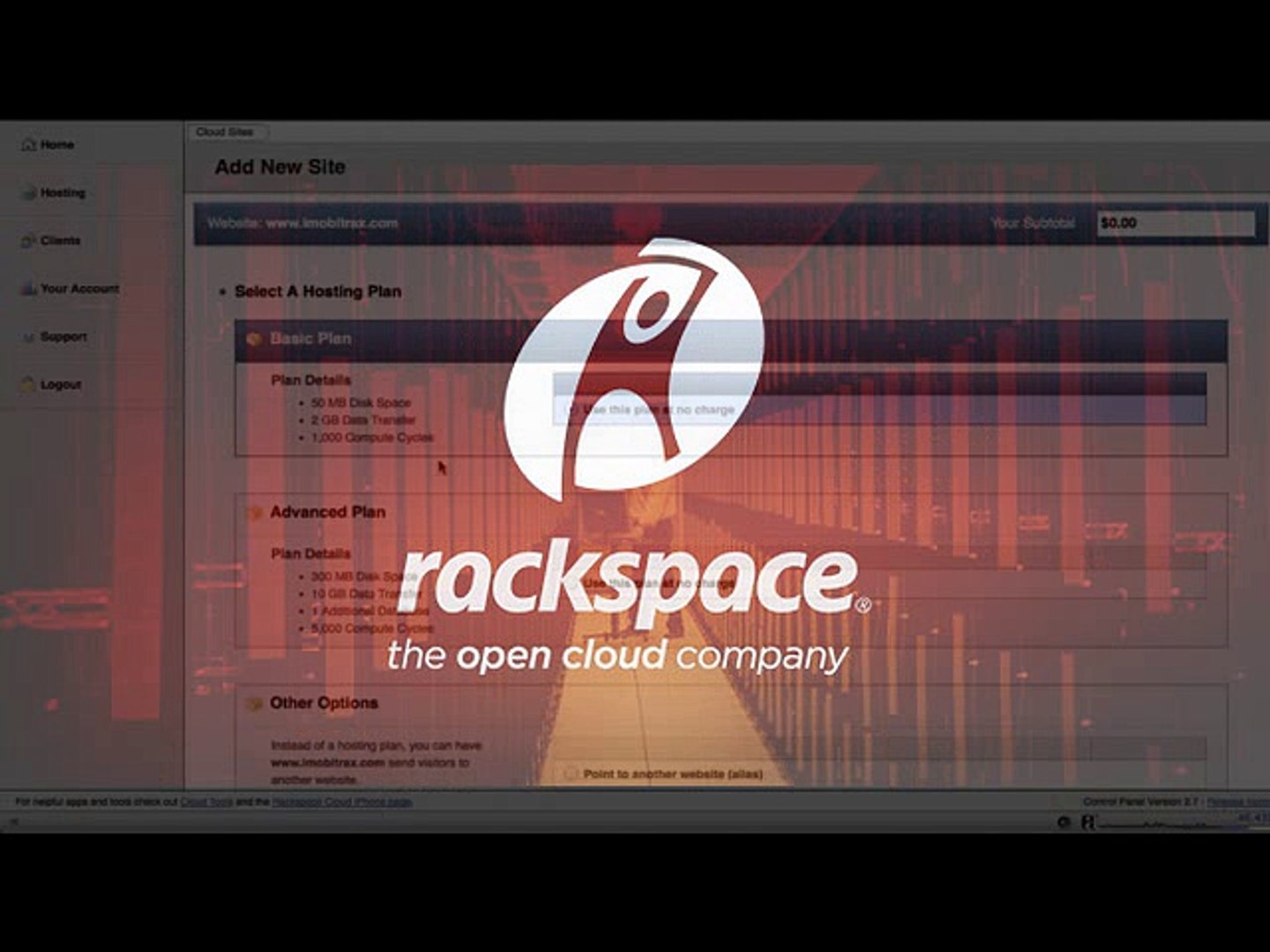The width and height of the screenshot is (1270, 952).
Task: Click the Control Panel Version text
Action: (x=1141, y=802)
